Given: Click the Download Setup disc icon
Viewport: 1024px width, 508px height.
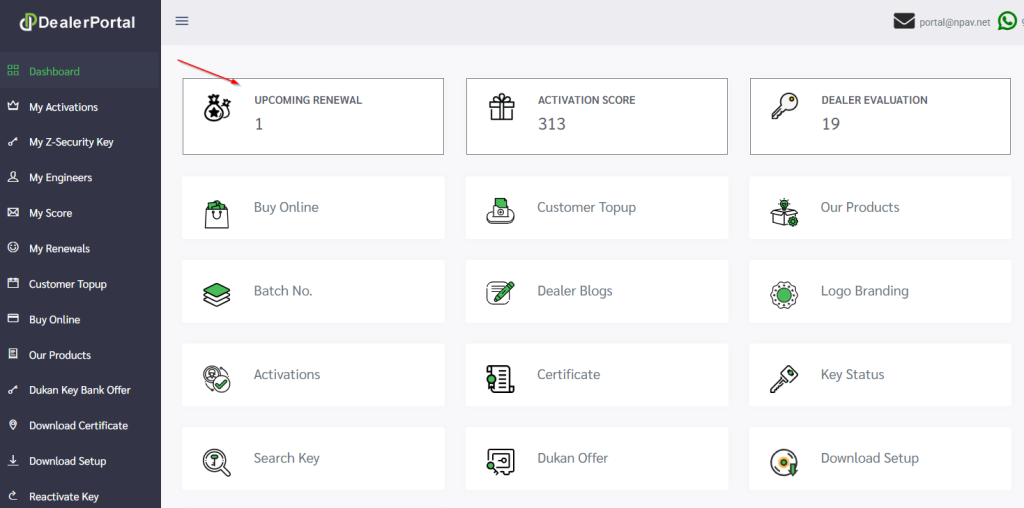Looking at the screenshot, I should point(784,460).
